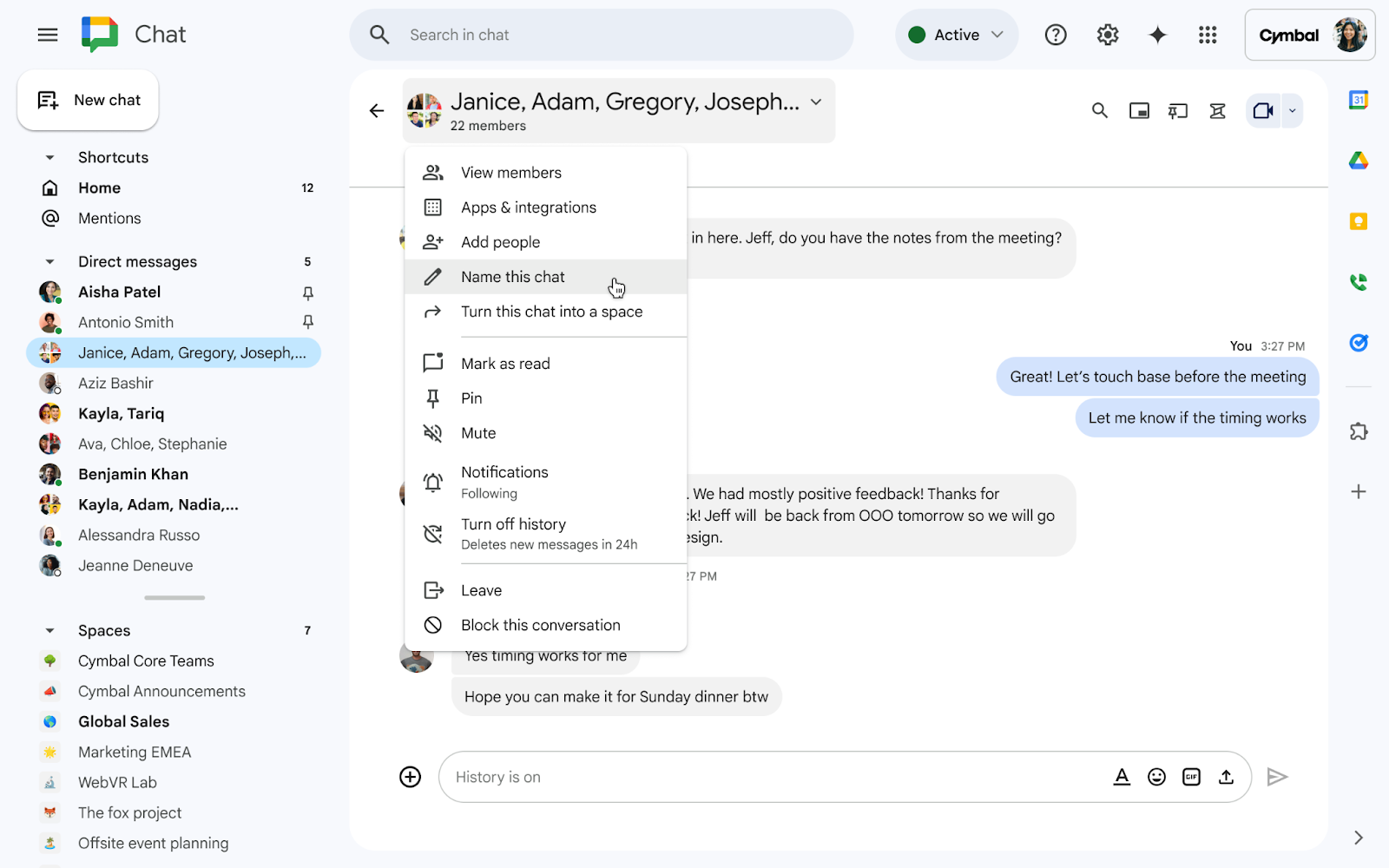The width and height of the screenshot is (1389, 868).
Task: Open the emoji picker in the compose bar
Action: [x=1156, y=777]
